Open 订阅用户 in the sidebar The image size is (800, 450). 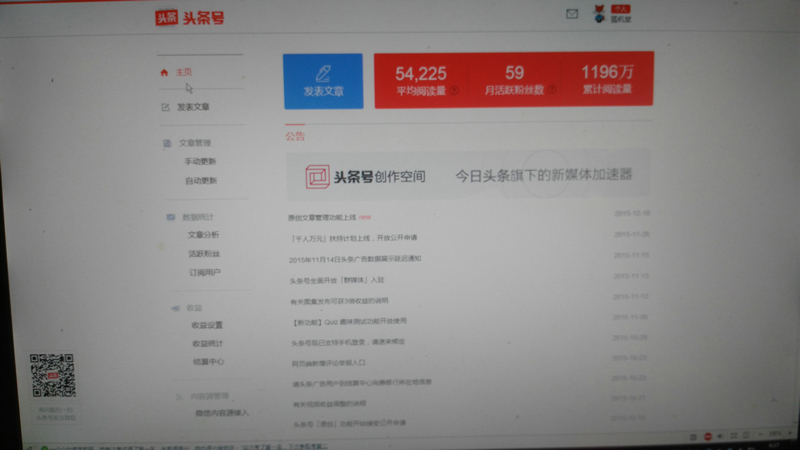[x=205, y=272]
